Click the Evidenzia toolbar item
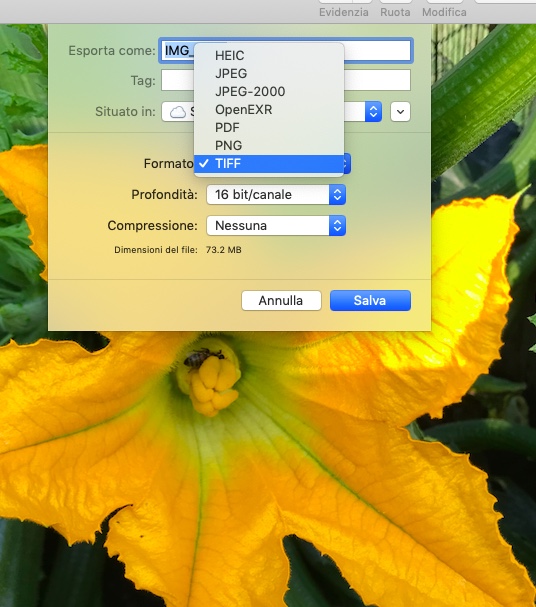Image resolution: width=536 pixels, height=607 pixels. click(x=344, y=12)
